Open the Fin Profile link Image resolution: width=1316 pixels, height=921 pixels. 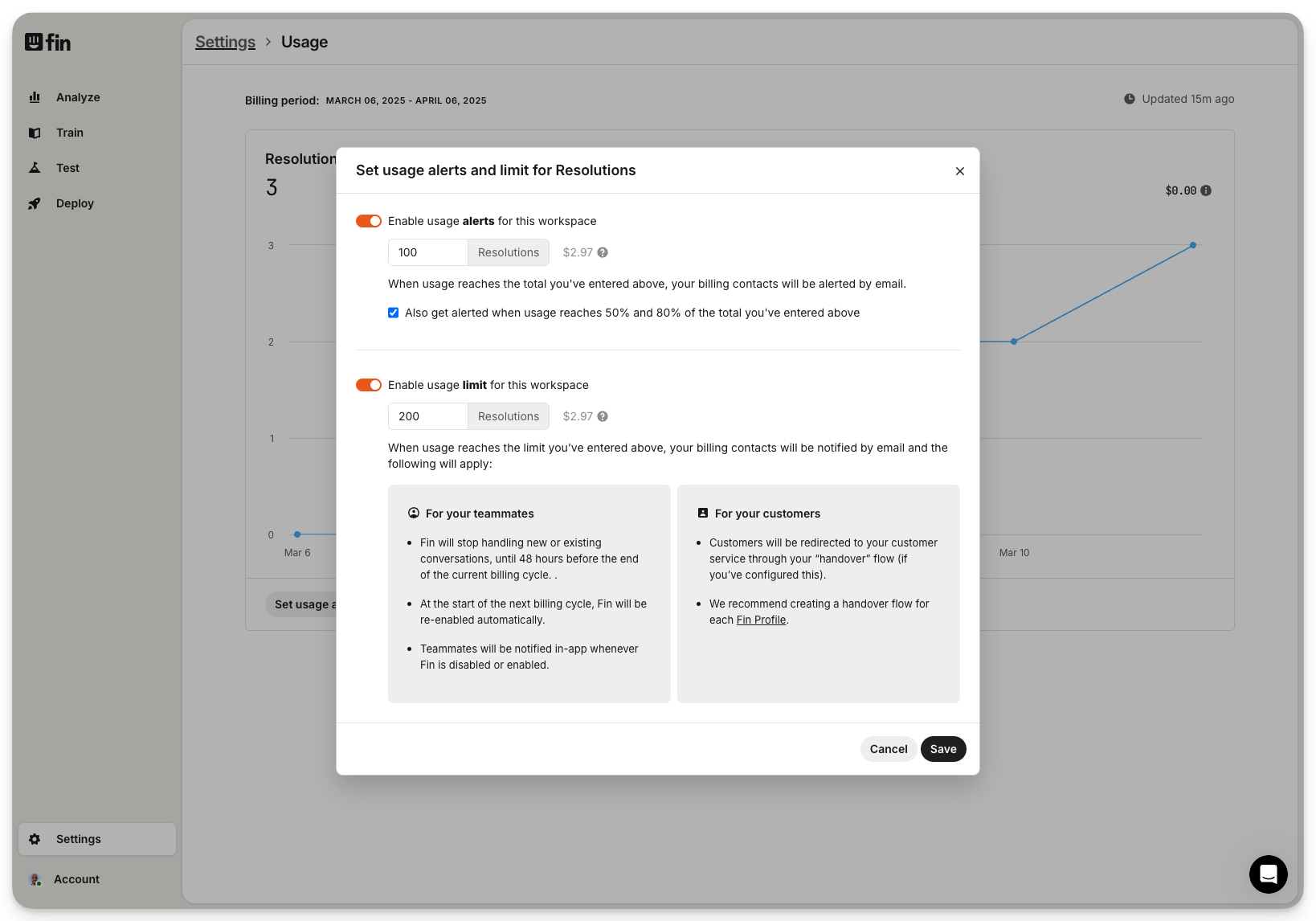761,620
